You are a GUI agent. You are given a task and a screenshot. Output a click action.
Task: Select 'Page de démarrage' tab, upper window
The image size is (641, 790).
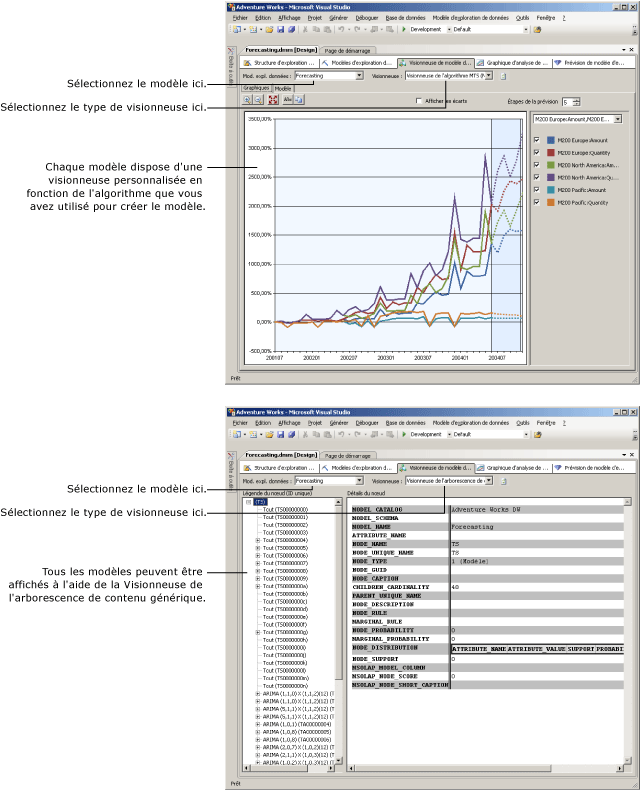(x=347, y=51)
